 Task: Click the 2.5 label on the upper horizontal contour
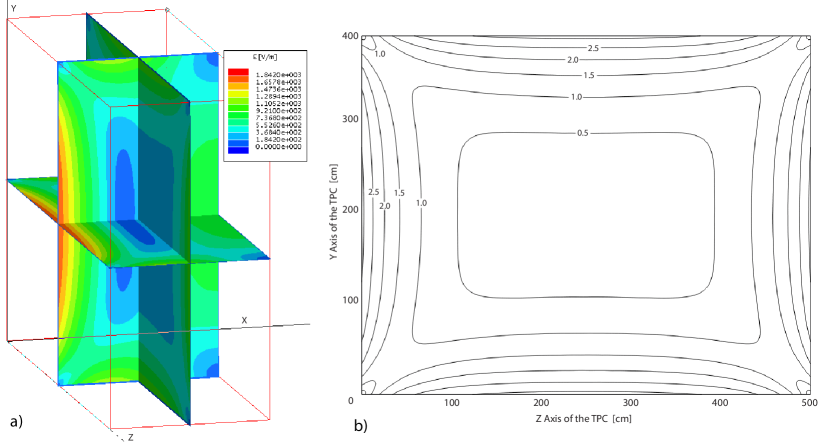(593, 48)
